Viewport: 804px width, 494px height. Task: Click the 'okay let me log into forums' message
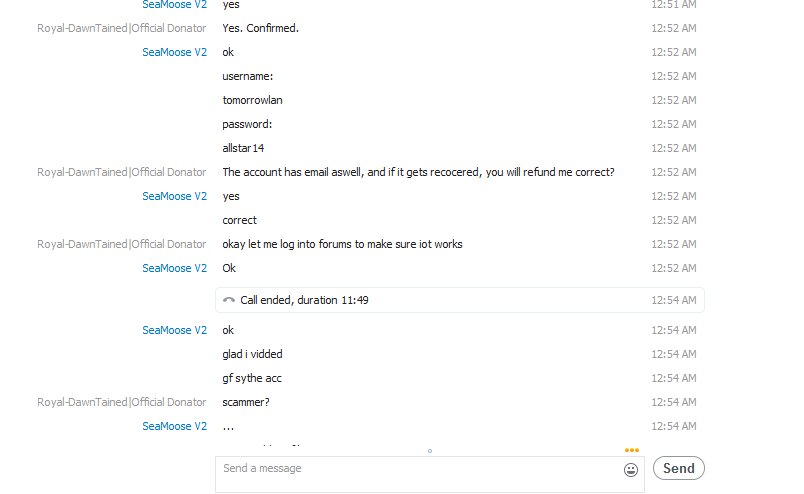coord(342,244)
